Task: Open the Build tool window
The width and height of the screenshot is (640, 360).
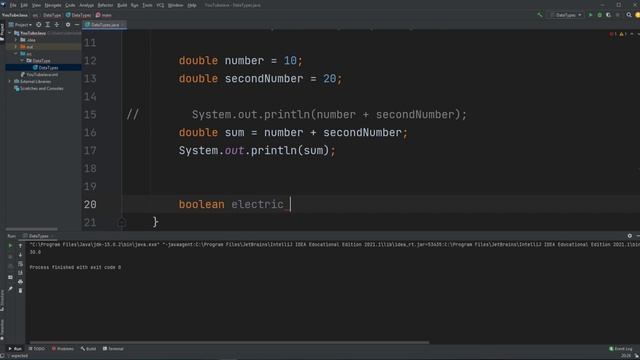Action: (x=88, y=349)
